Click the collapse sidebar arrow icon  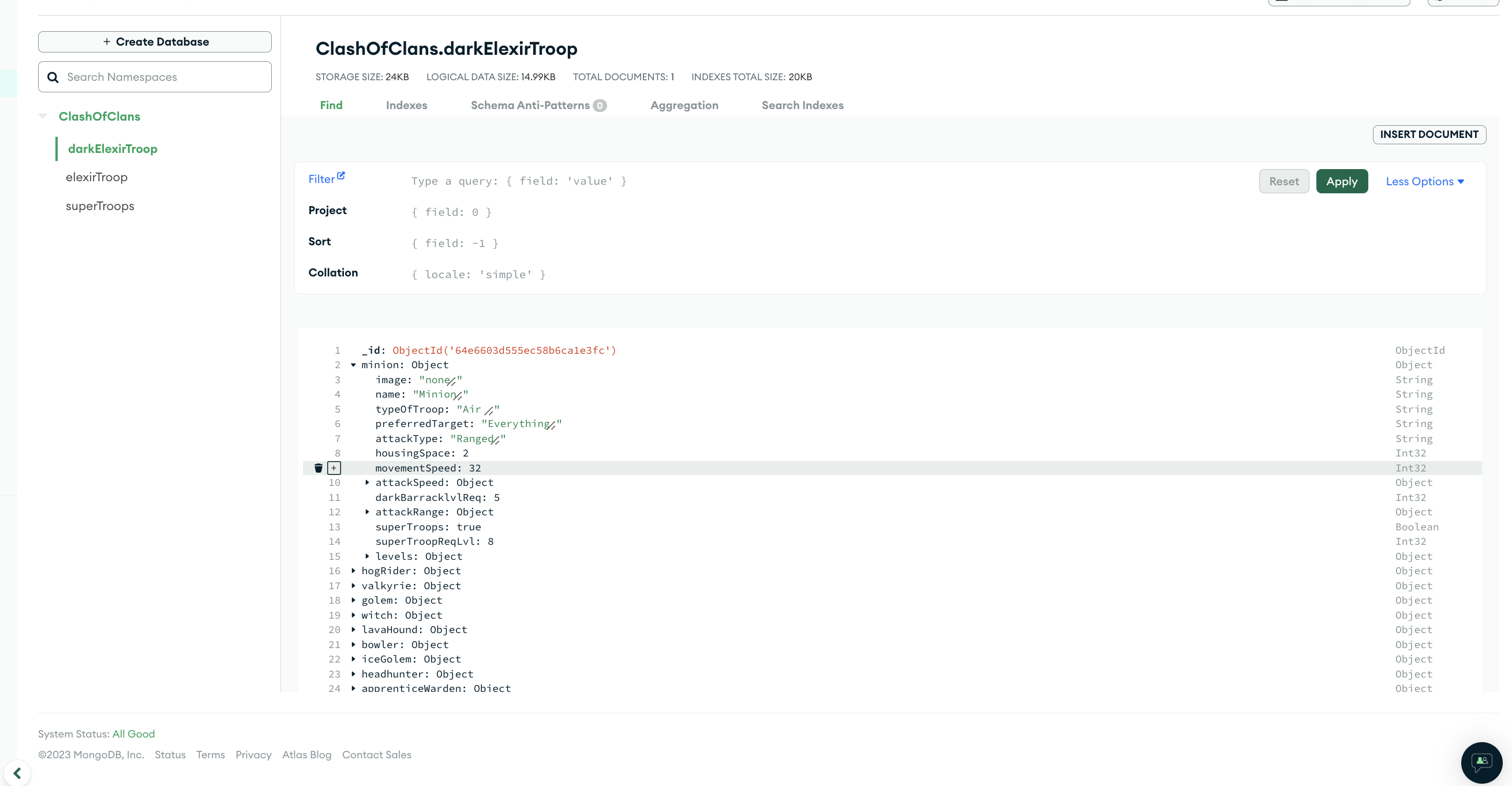click(x=17, y=773)
